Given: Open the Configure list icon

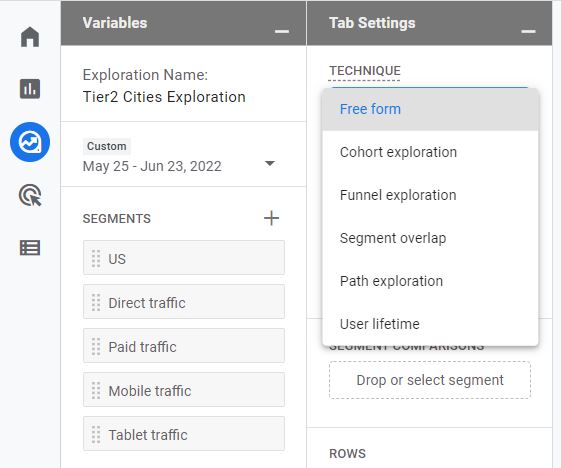Looking at the screenshot, I should coord(30,248).
